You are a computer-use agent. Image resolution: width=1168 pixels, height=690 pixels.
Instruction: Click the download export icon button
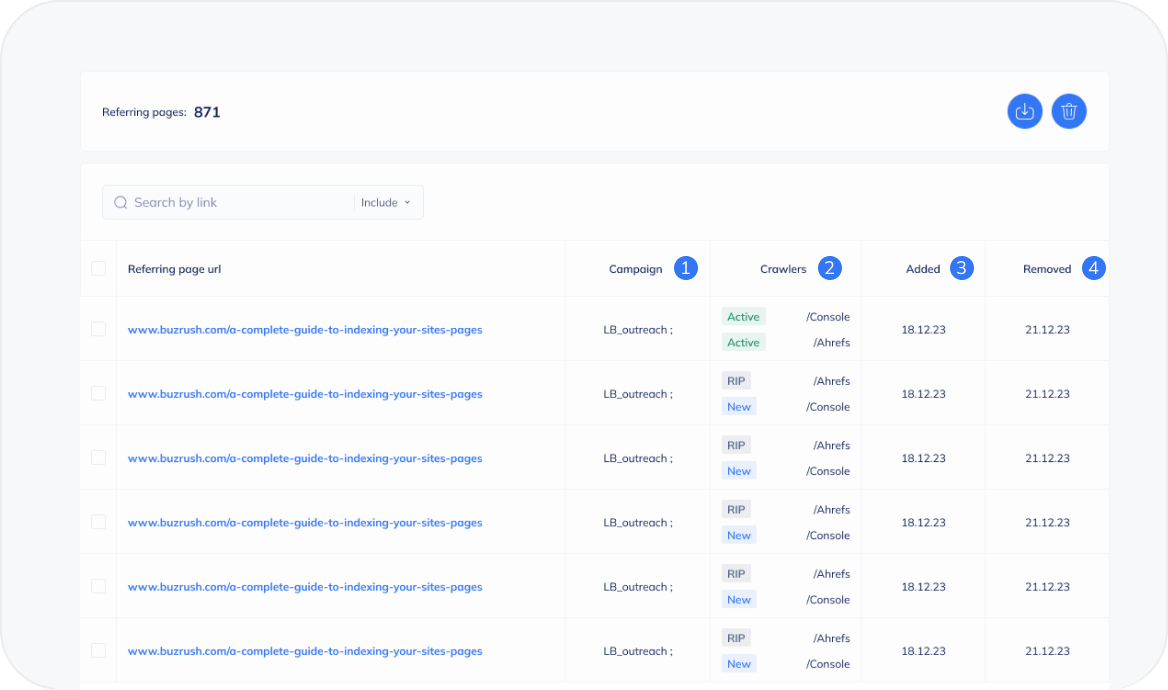point(1024,112)
